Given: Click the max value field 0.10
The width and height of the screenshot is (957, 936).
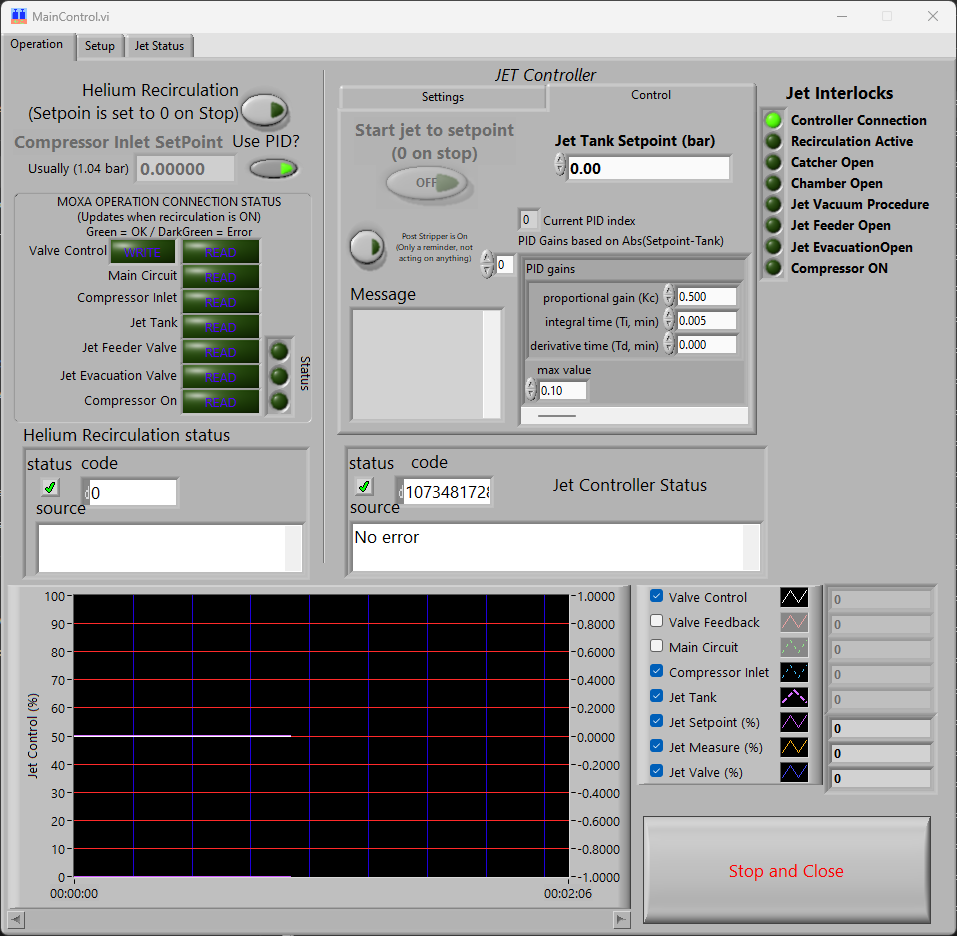Looking at the screenshot, I should [x=562, y=391].
